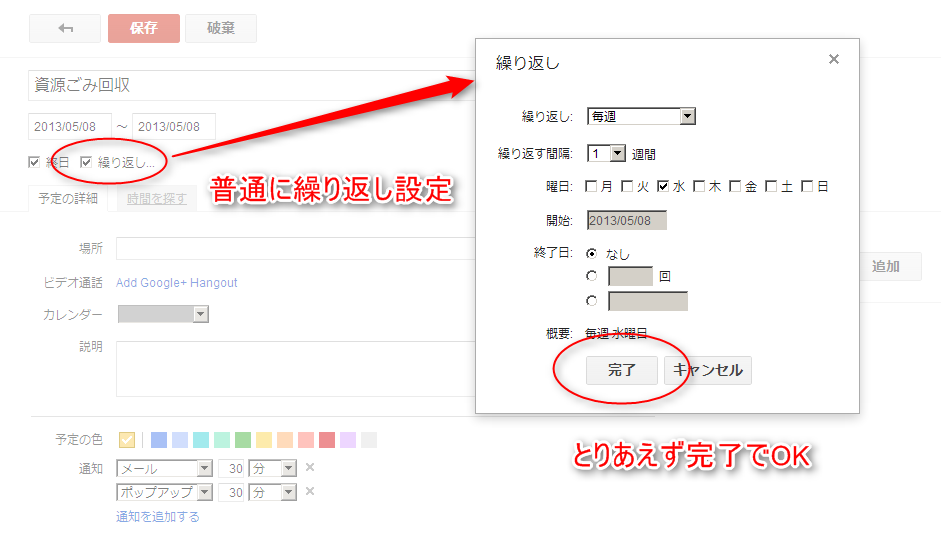The height and width of the screenshot is (533, 941).
Task: Select the なし end date radio button
Action: point(592,254)
